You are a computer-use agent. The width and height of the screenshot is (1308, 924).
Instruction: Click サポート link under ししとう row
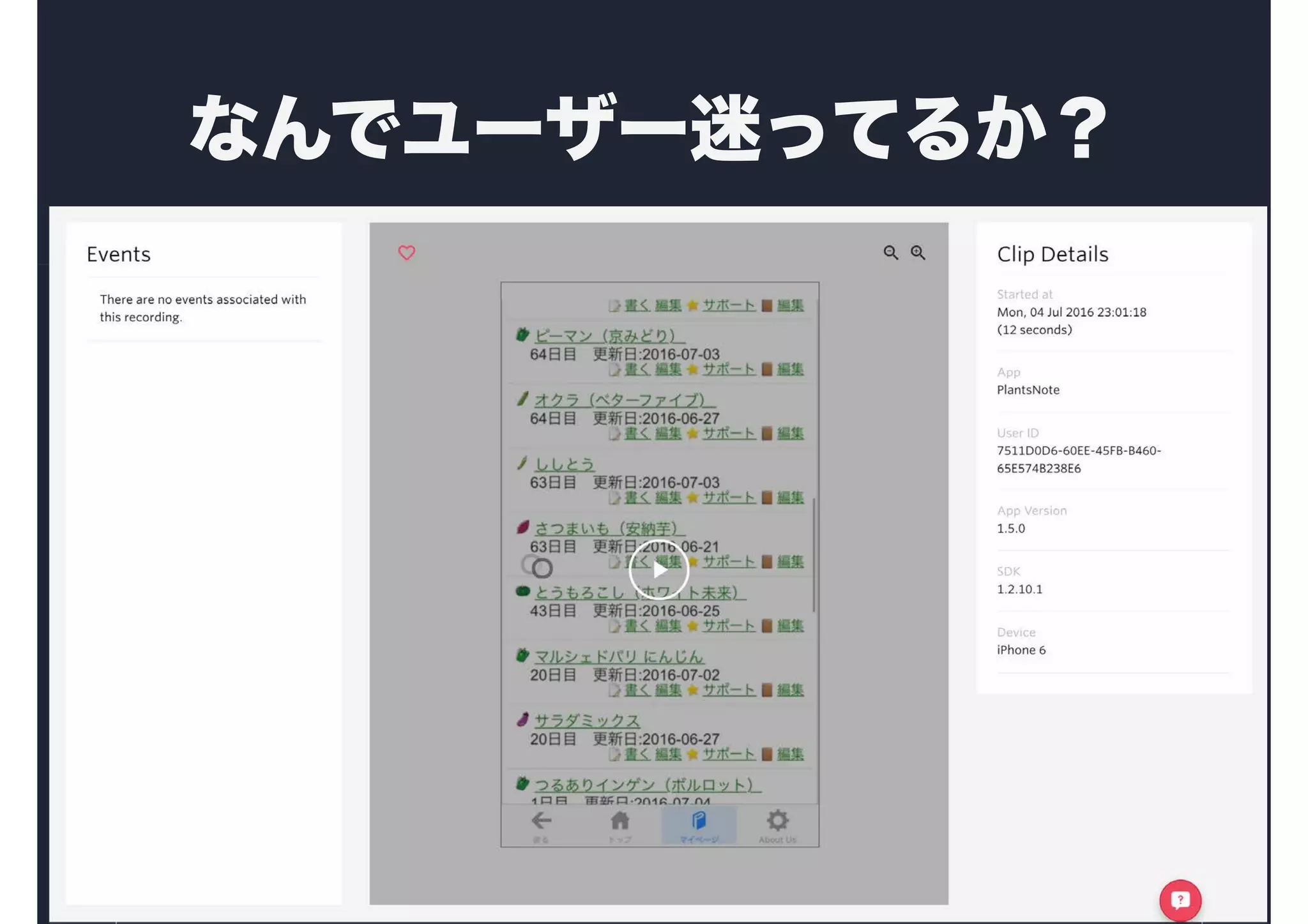pos(729,497)
